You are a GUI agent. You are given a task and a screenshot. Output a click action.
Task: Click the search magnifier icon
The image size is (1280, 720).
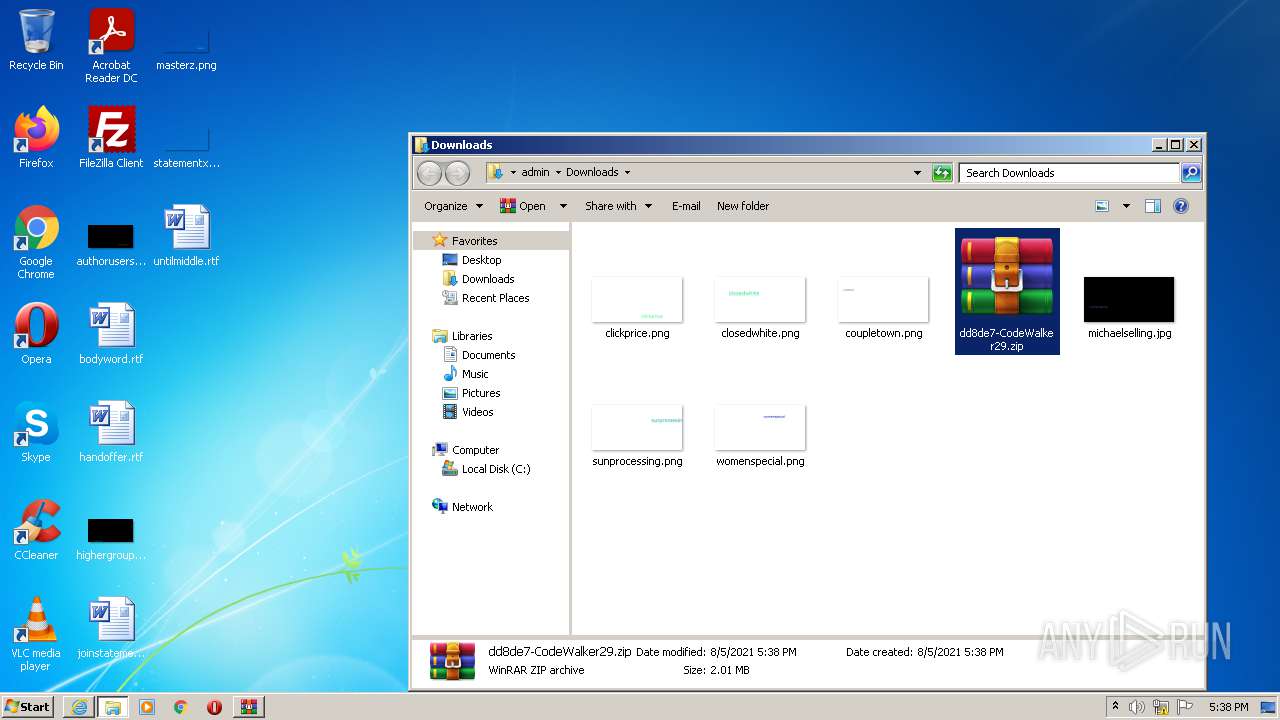(1190, 173)
